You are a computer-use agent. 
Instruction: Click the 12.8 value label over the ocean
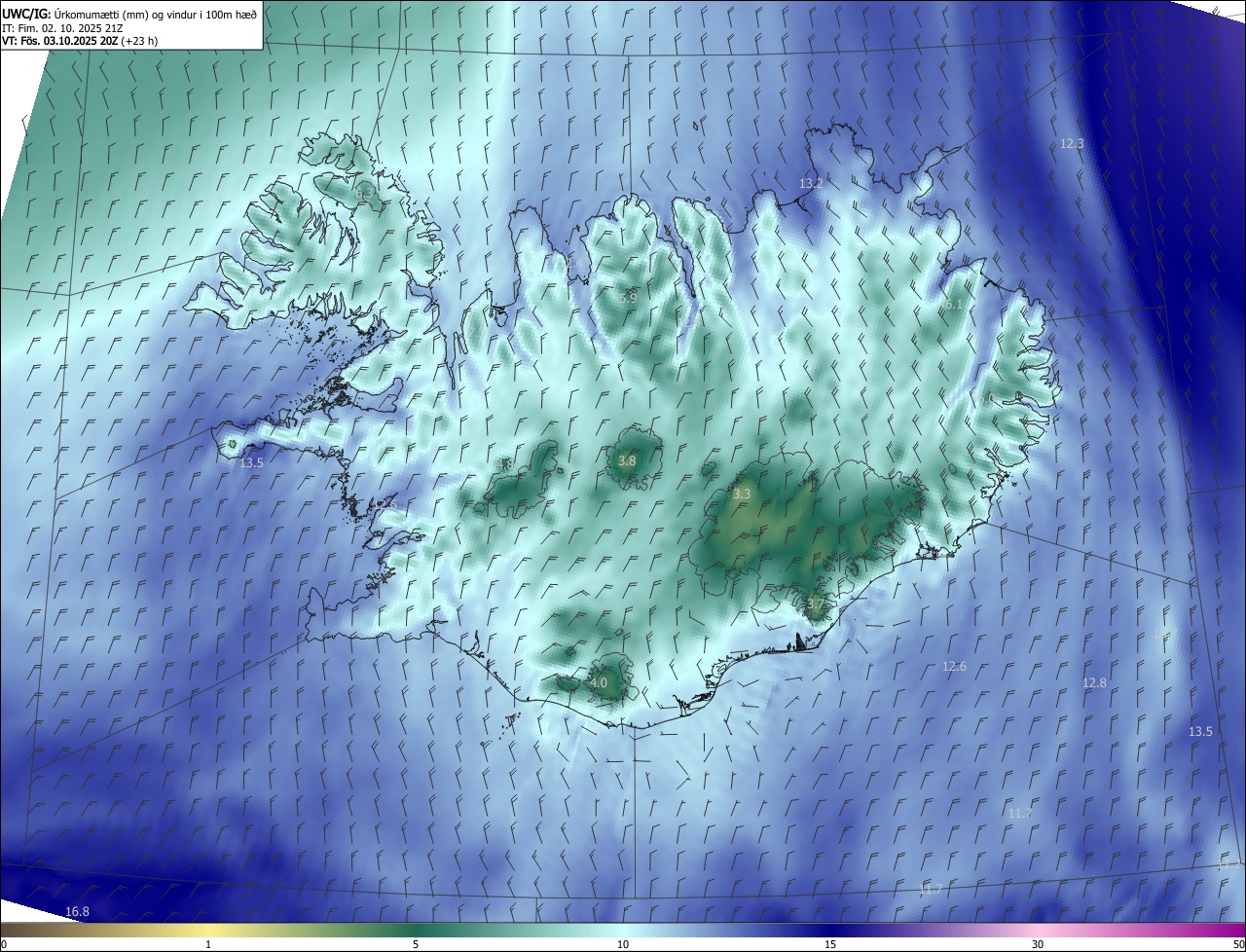pos(1095,682)
